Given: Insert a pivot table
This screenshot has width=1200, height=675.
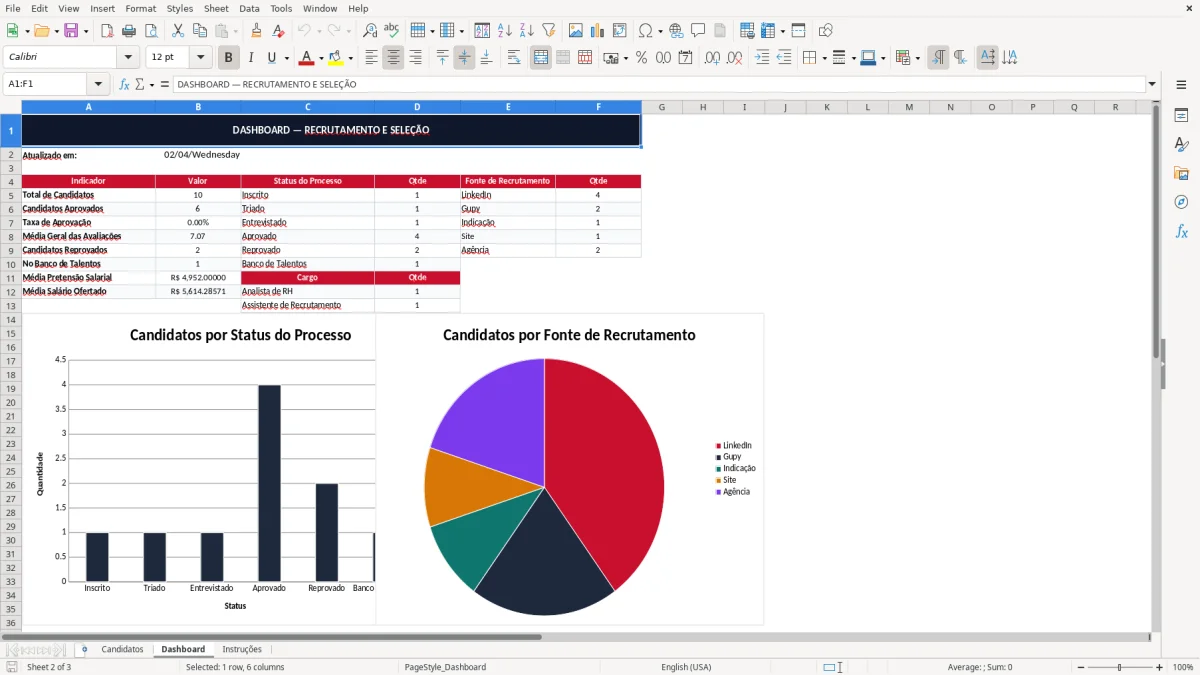Looking at the screenshot, I should [619, 31].
